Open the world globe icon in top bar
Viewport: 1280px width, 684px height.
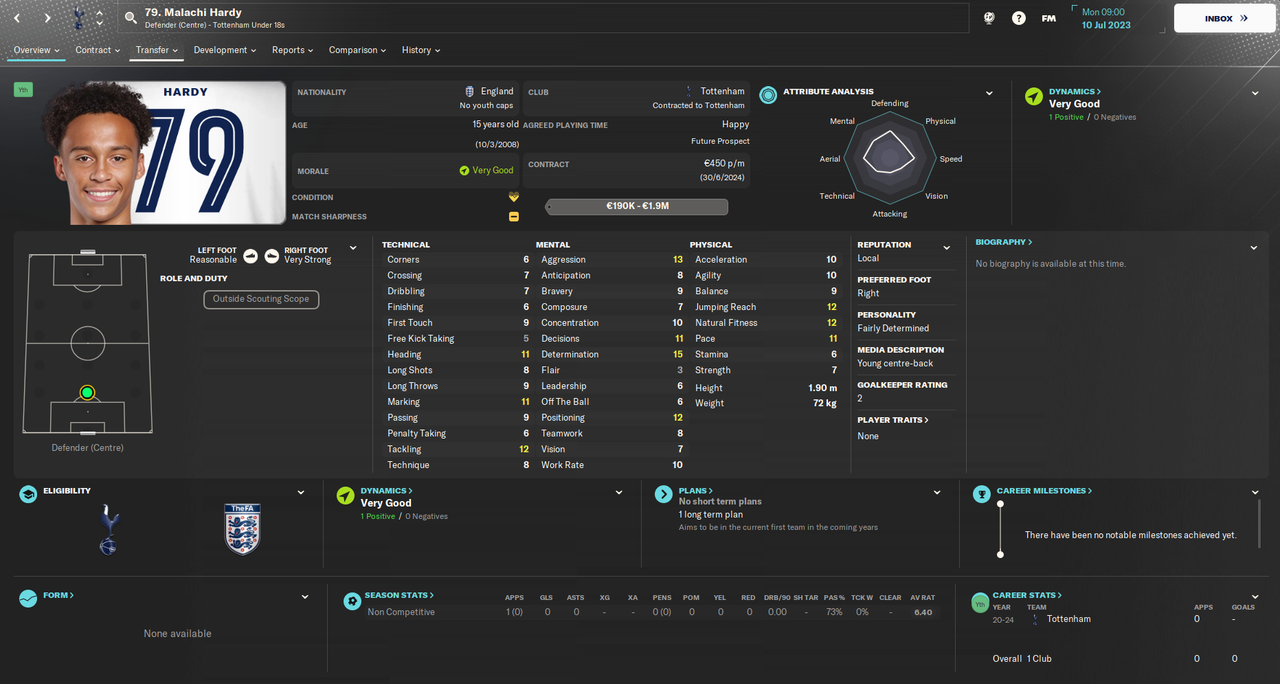point(989,18)
